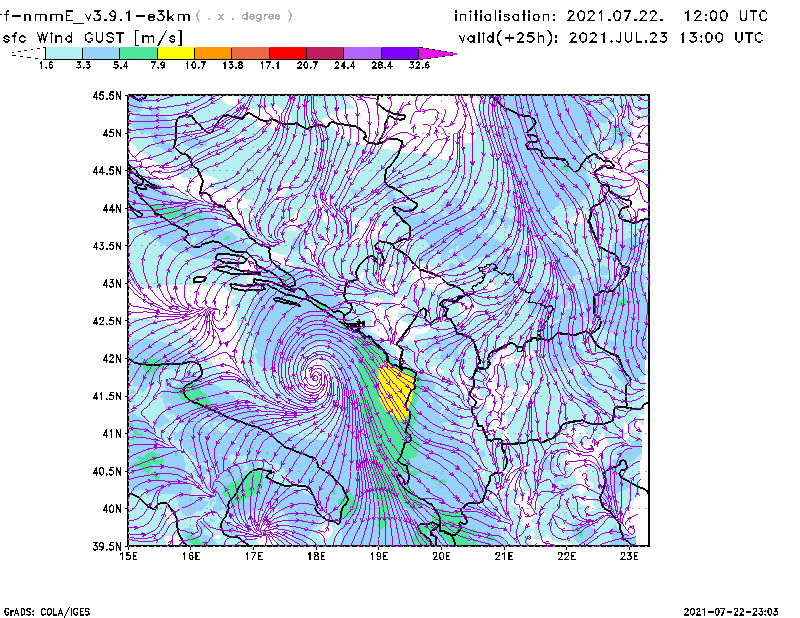Select the green legend swatch above 5.4
Screen dimensions: 800x618
[x=138, y=53]
